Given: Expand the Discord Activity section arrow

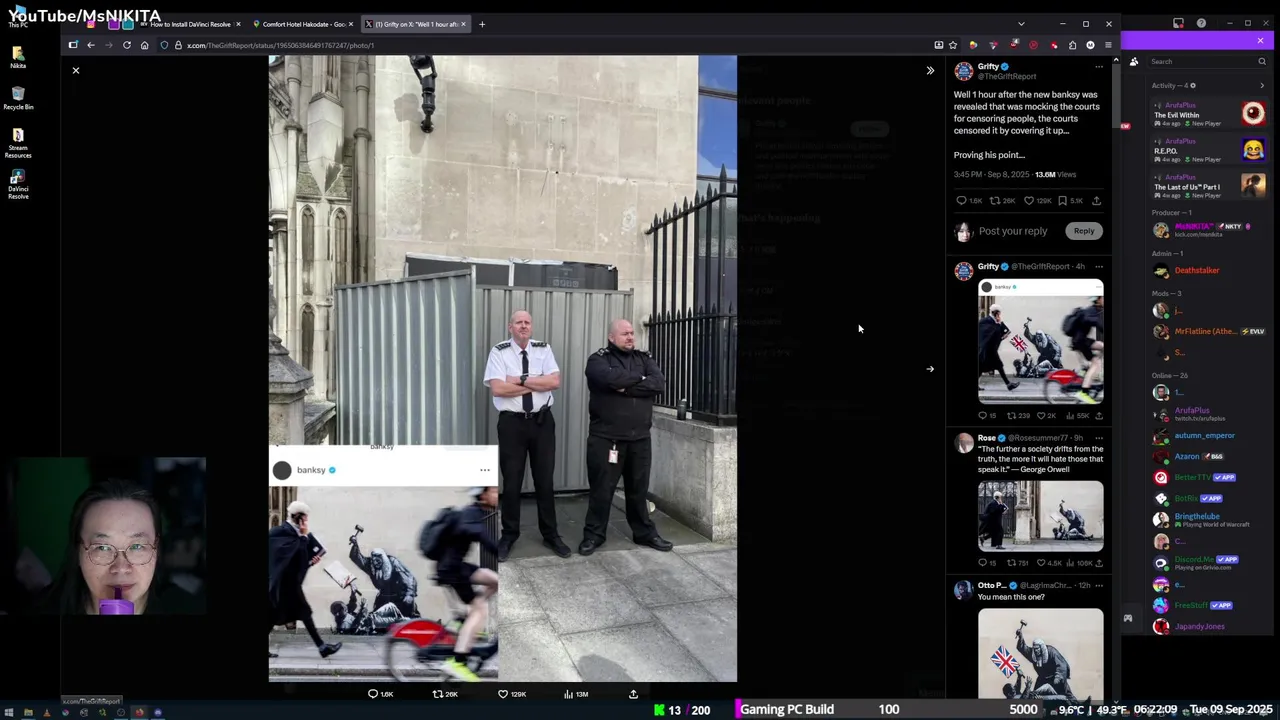Looking at the screenshot, I should (1262, 86).
